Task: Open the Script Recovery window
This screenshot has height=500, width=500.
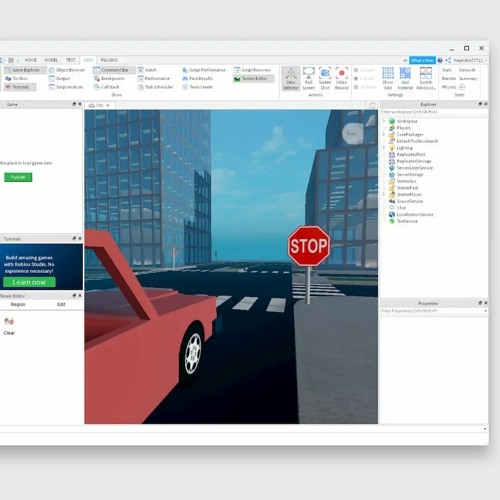Action: (x=252, y=70)
